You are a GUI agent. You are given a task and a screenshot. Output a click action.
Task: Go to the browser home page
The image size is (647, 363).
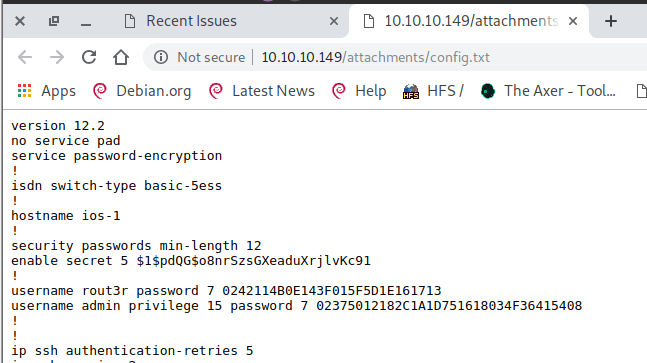click(121, 57)
